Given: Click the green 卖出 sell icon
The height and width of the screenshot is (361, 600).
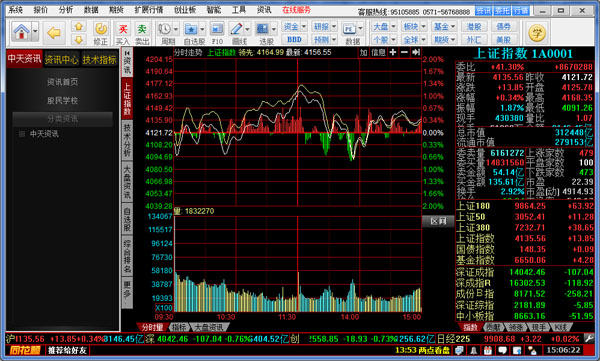Looking at the screenshot, I should pos(142,29).
